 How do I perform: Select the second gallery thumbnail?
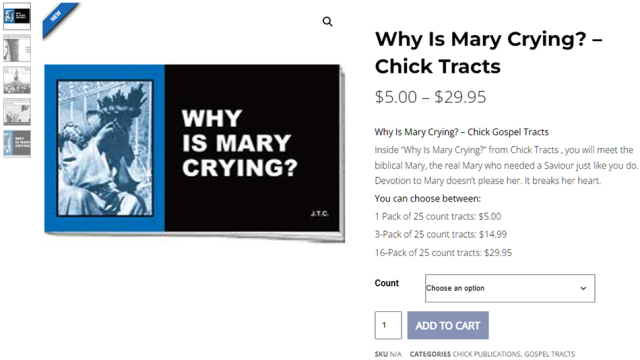pos(17,48)
